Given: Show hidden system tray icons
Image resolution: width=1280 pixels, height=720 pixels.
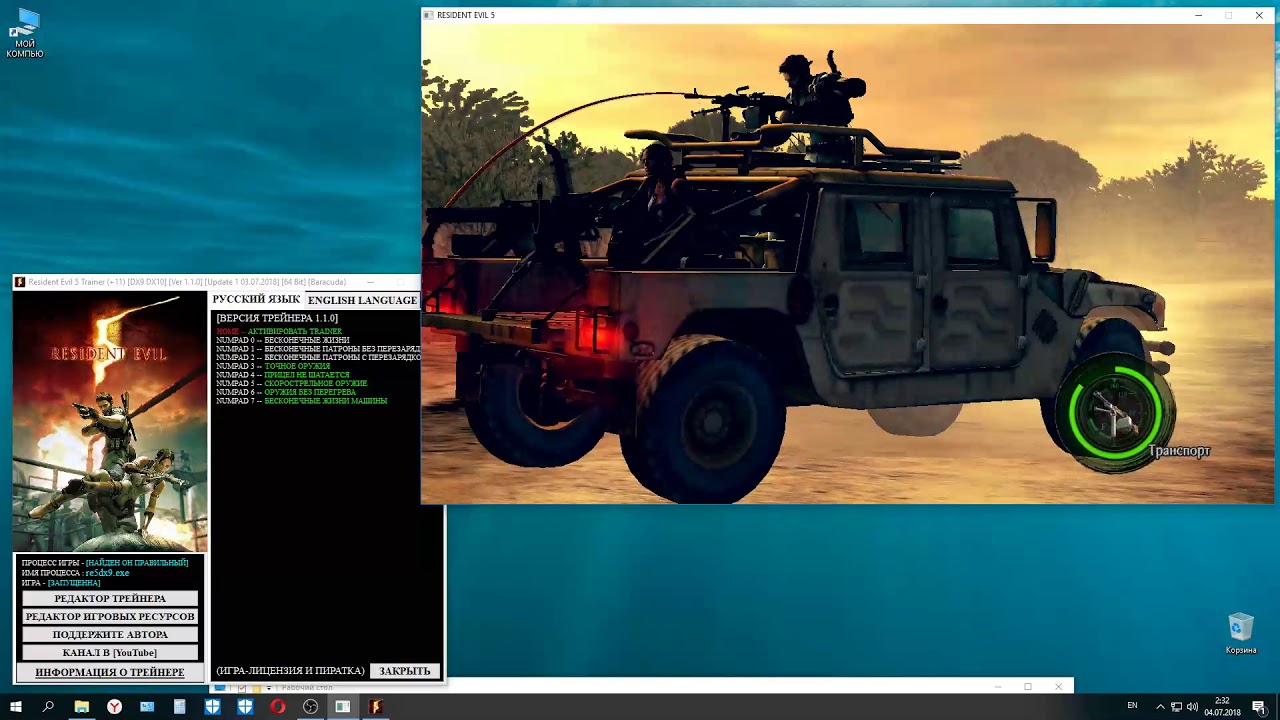Looking at the screenshot, I should (x=1160, y=707).
